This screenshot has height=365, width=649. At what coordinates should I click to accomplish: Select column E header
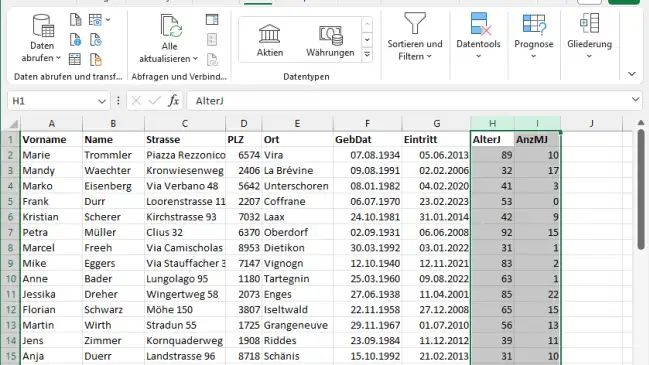point(297,123)
